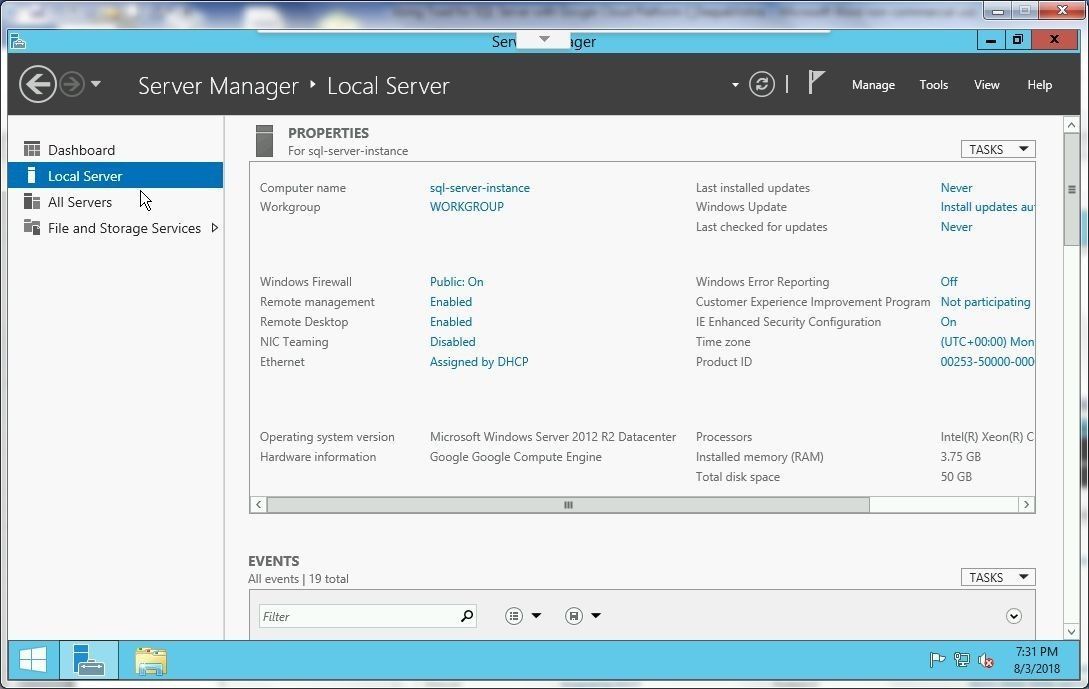Expand the events filter chevron button
The image size is (1089, 689).
(x=1013, y=616)
